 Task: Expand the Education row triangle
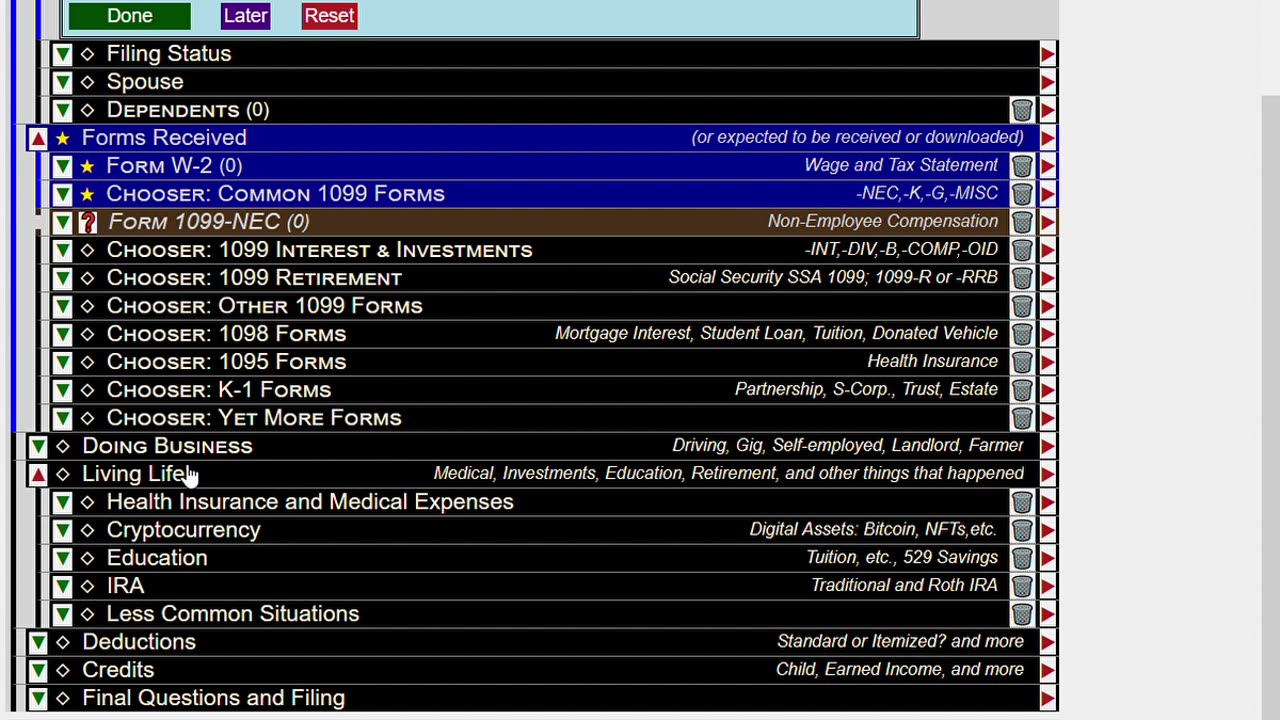[62, 558]
